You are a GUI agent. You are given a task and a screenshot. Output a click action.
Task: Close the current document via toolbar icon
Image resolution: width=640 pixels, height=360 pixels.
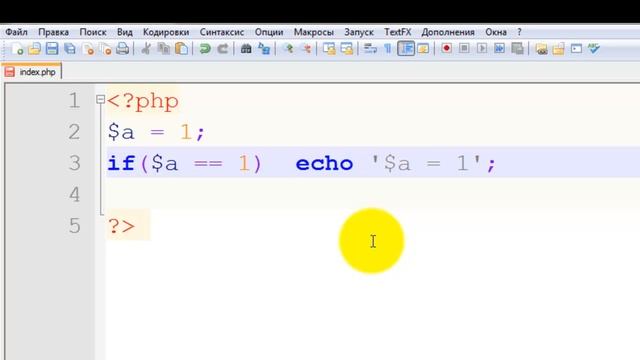[x=88, y=49]
